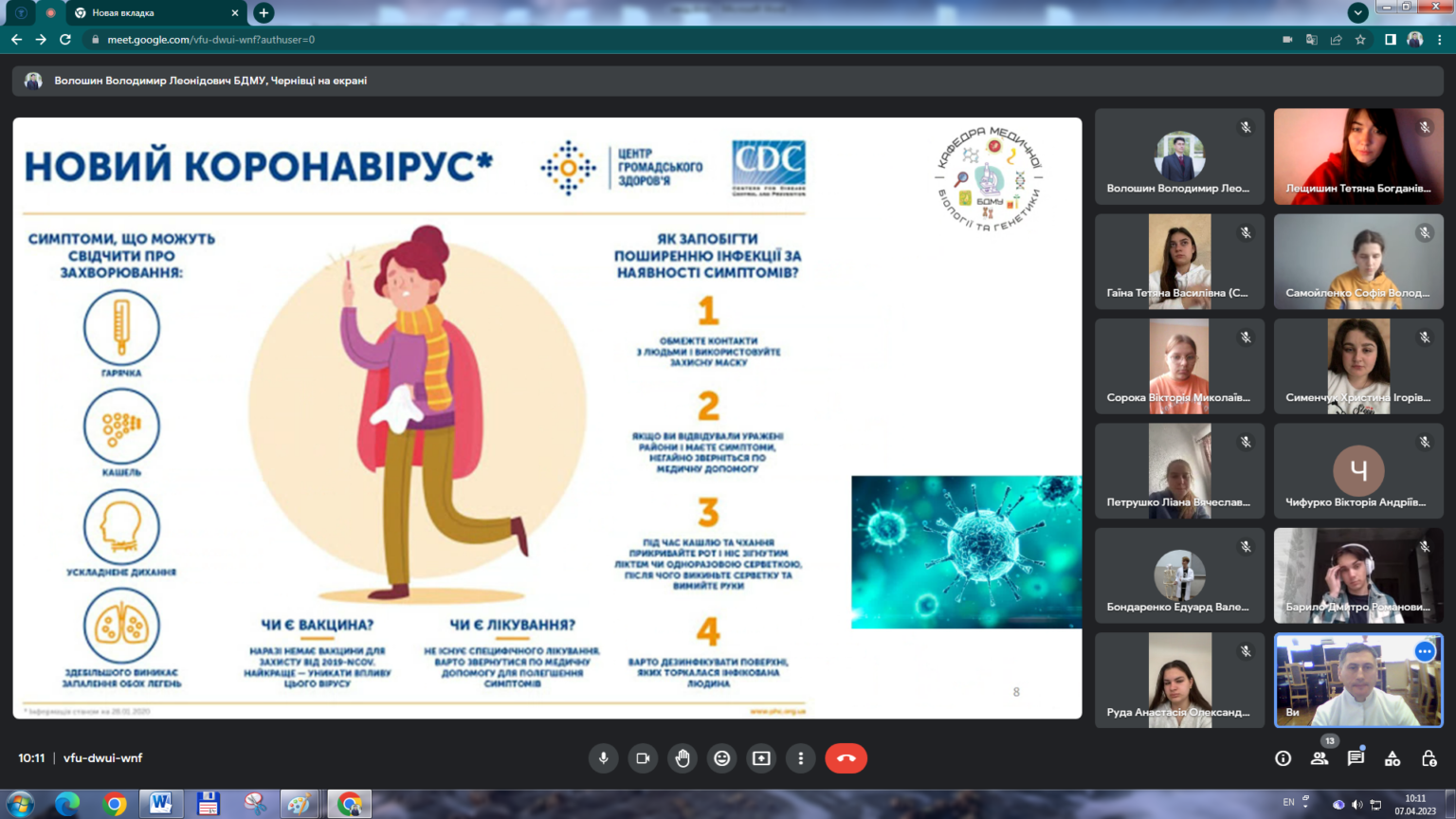Click the present screen icon
This screenshot has width=1456, height=819.
tap(761, 758)
